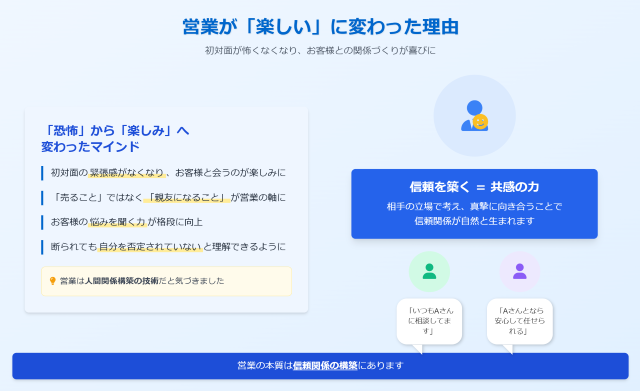Click bullet 断られても自分を否定されていない
This screenshot has width=640, height=391.
[168, 247]
